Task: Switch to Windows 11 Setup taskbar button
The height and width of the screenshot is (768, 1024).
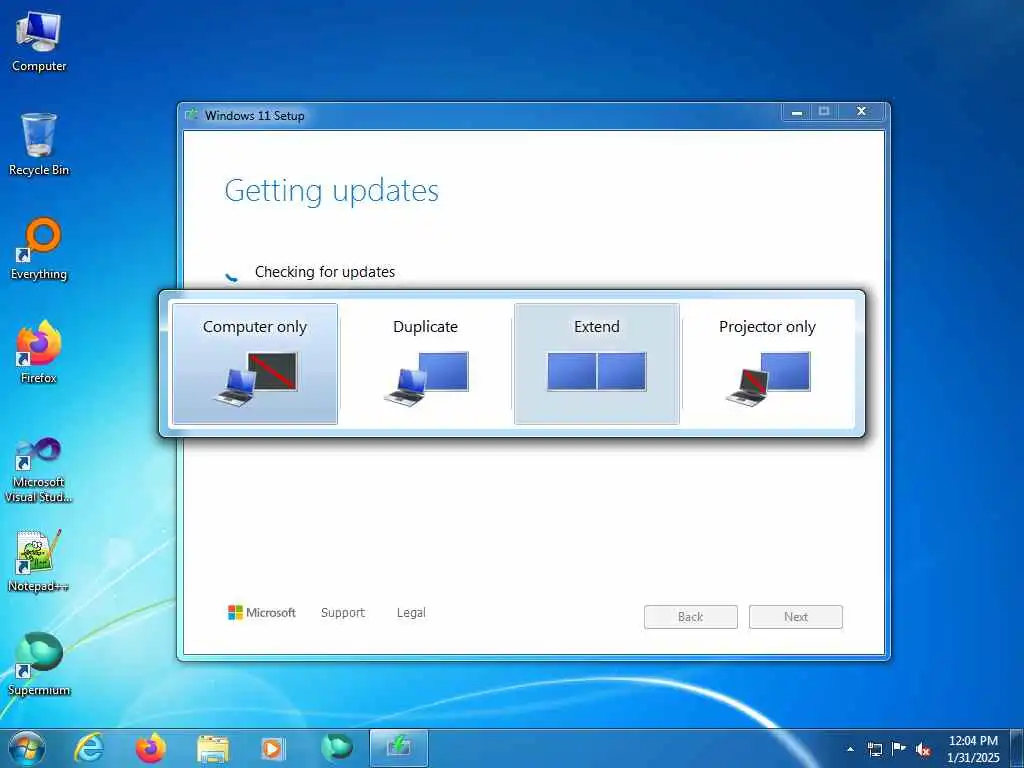Action: point(398,748)
